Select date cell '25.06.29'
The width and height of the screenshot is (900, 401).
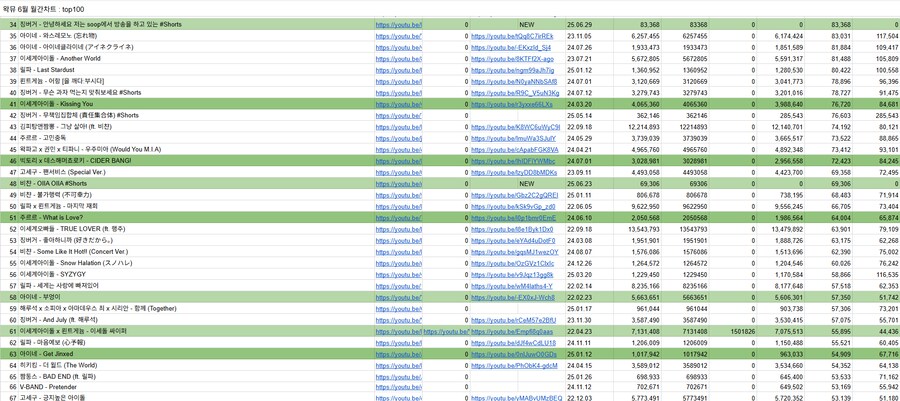tap(589, 25)
